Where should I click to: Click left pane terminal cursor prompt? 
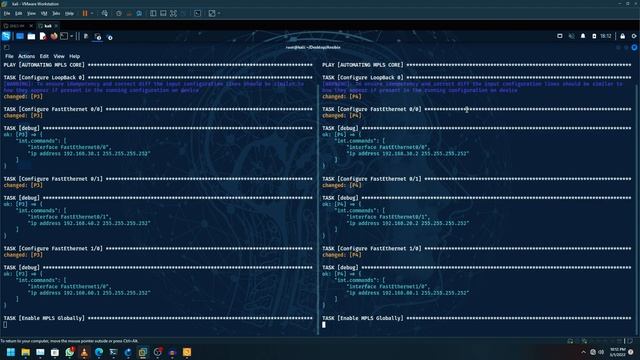pos(5,325)
